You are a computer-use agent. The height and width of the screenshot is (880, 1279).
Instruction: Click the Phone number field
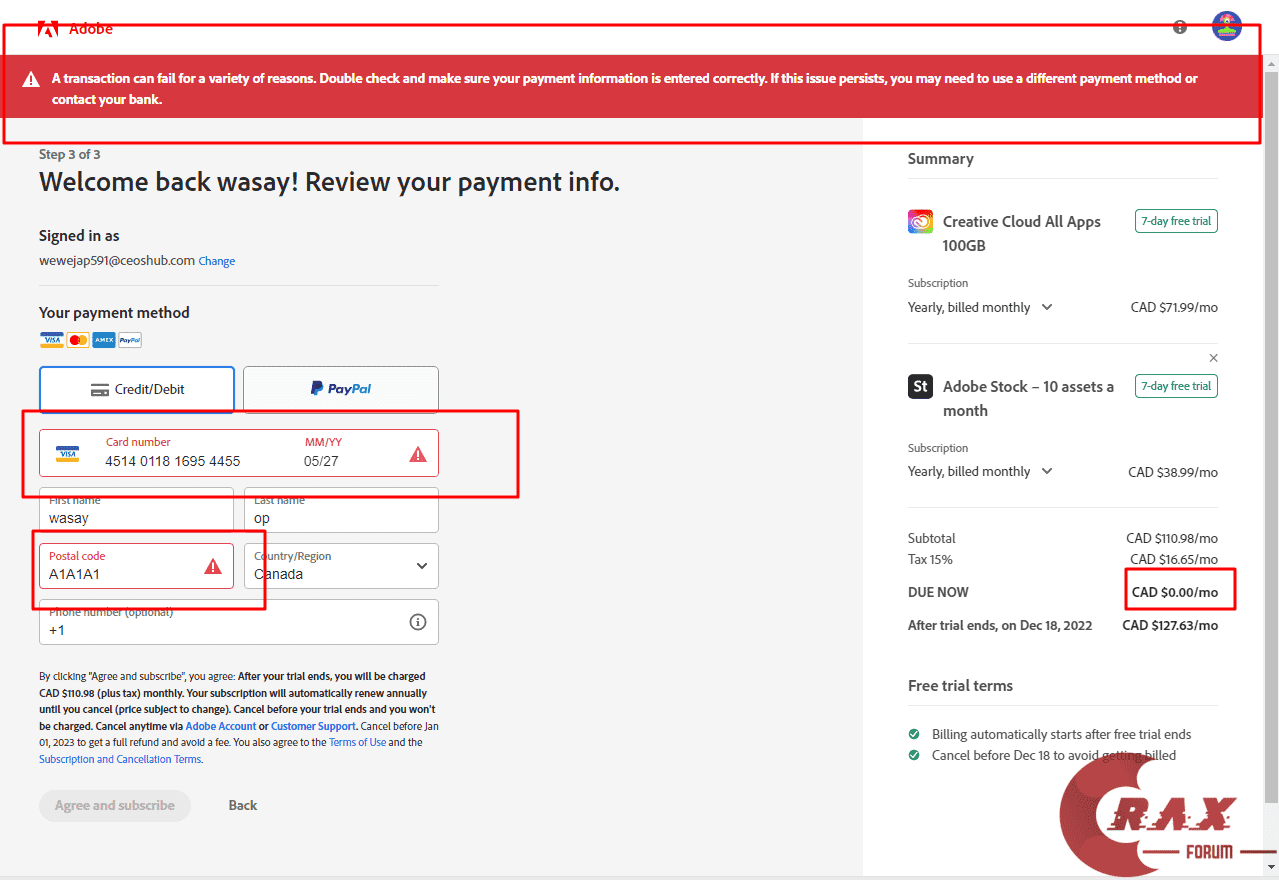click(x=239, y=622)
